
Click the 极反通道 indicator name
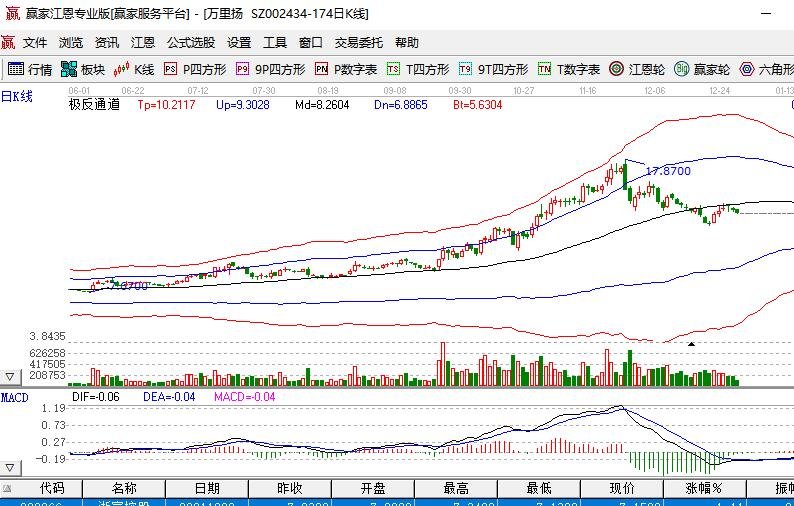pyautogui.click(x=94, y=105)
